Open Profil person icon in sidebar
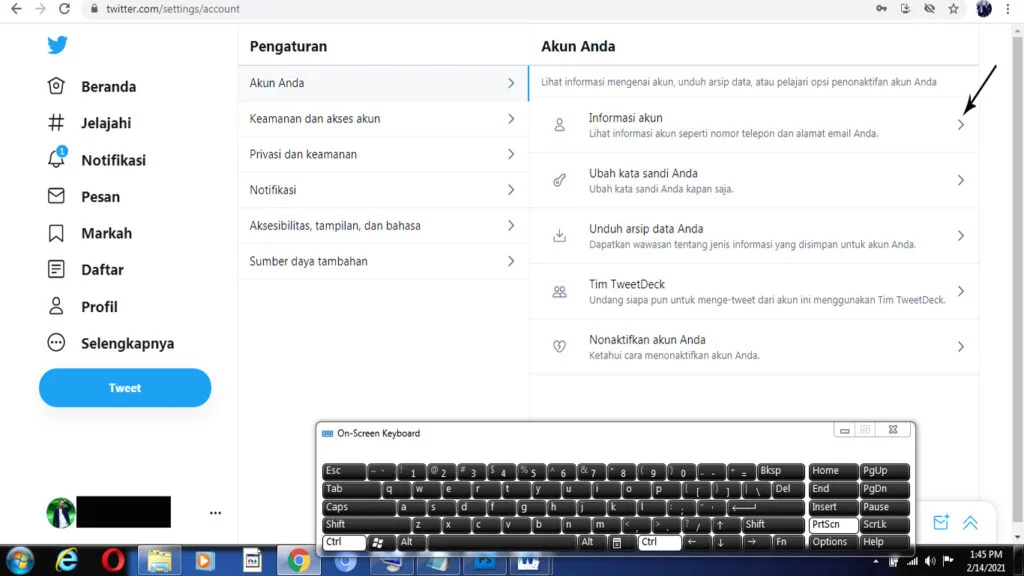The image size is (1024, 576). tap(56, 306)
